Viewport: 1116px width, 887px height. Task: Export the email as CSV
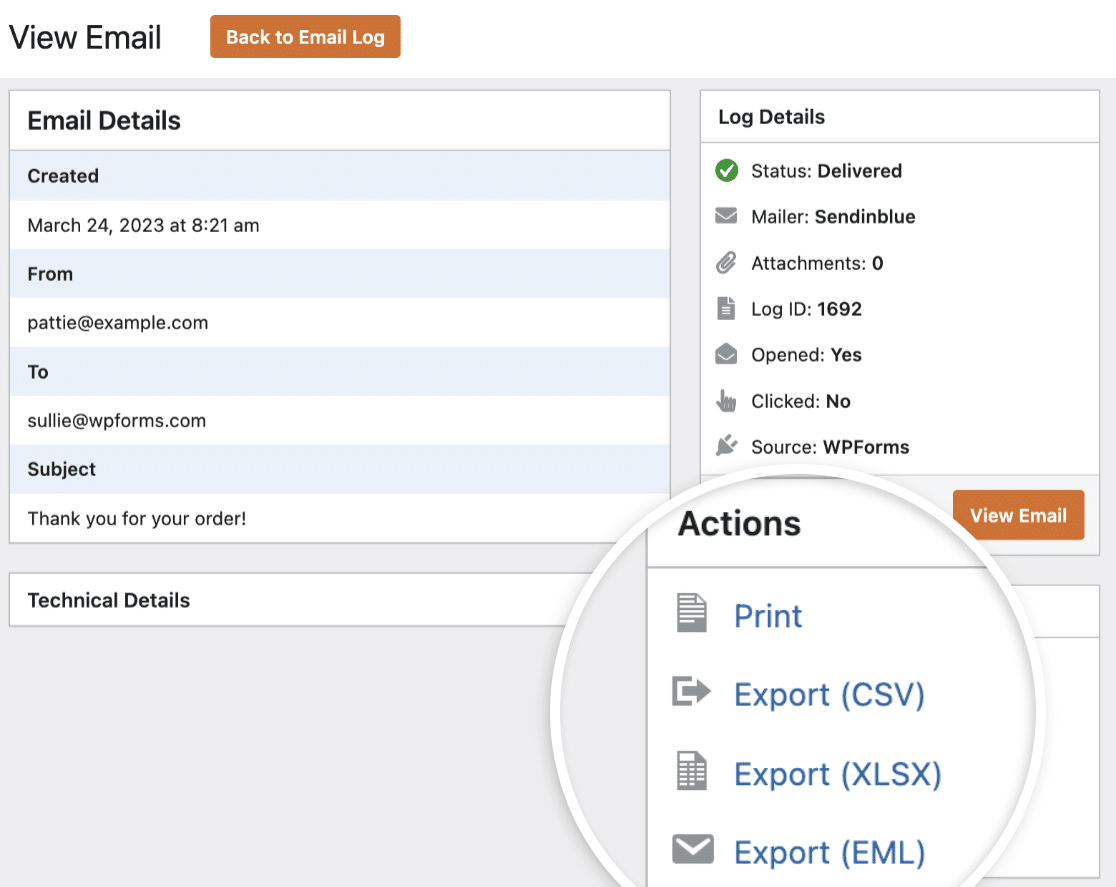829,694
